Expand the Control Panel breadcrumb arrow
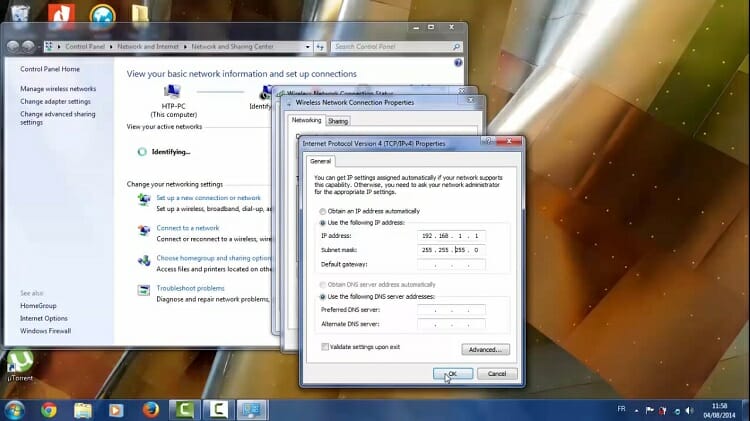Viewport: 750px width, 421px height. pos(110,46)
